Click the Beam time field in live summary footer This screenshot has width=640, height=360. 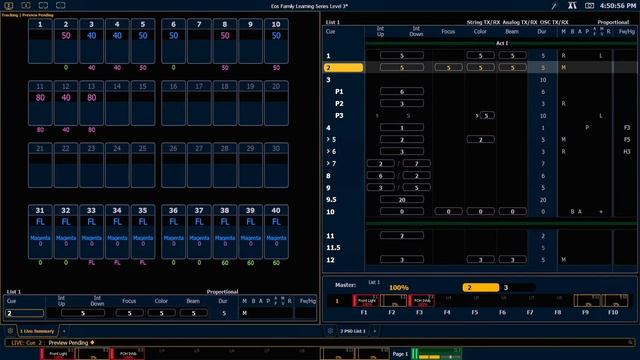coord(193,313)
